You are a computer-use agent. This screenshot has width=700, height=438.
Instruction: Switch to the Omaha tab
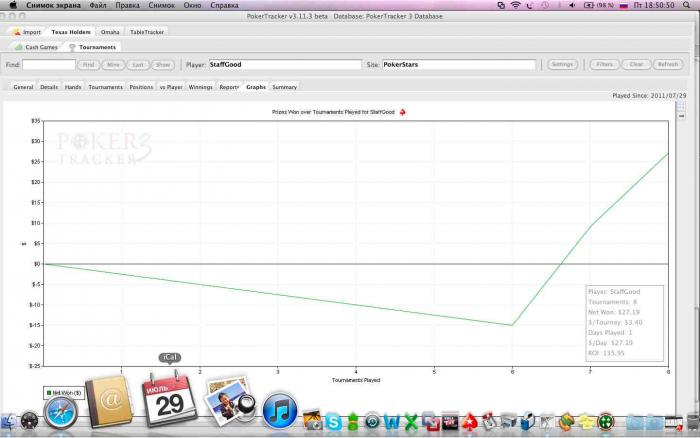coord(110,32)
